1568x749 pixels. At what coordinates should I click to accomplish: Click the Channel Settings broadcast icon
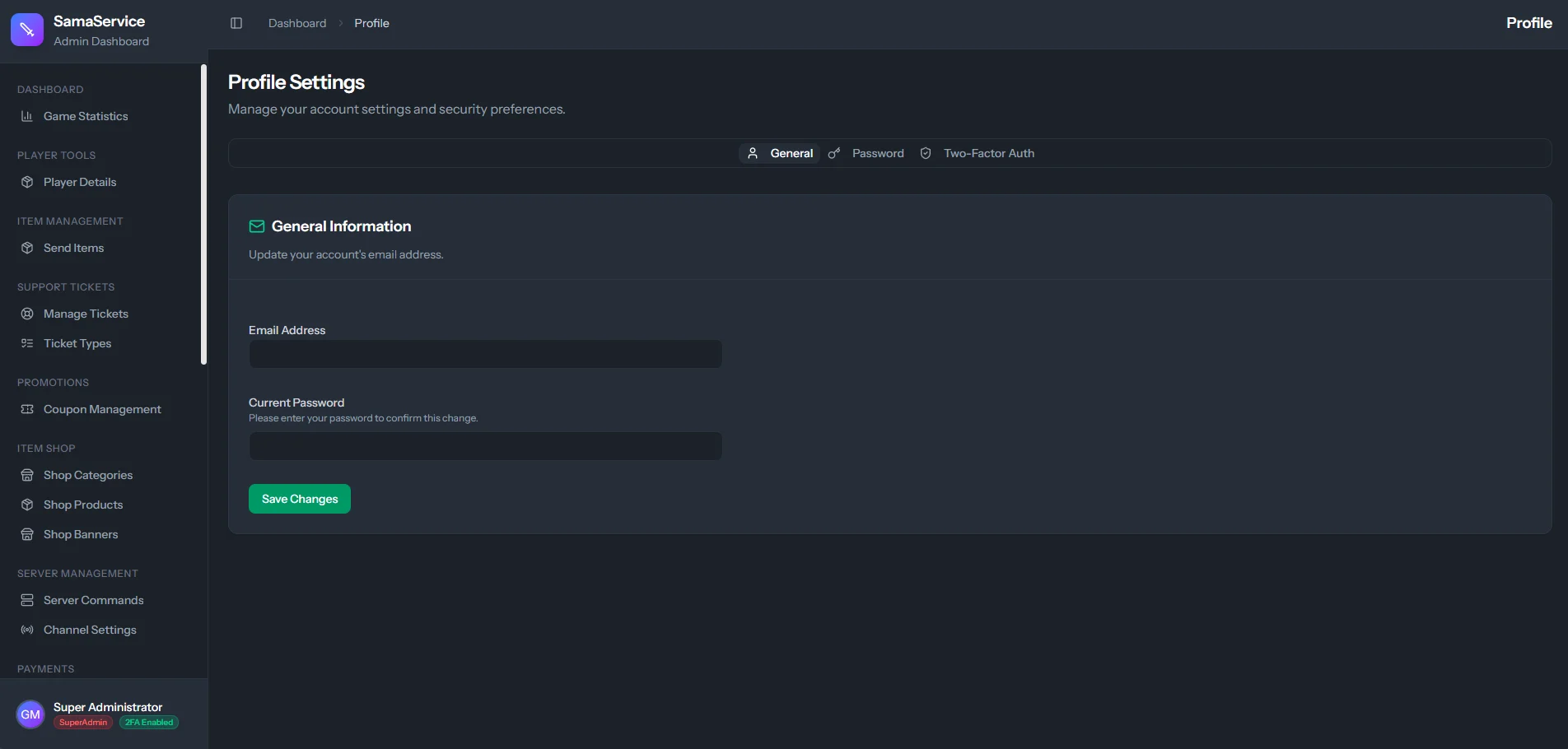click(27, 630)
